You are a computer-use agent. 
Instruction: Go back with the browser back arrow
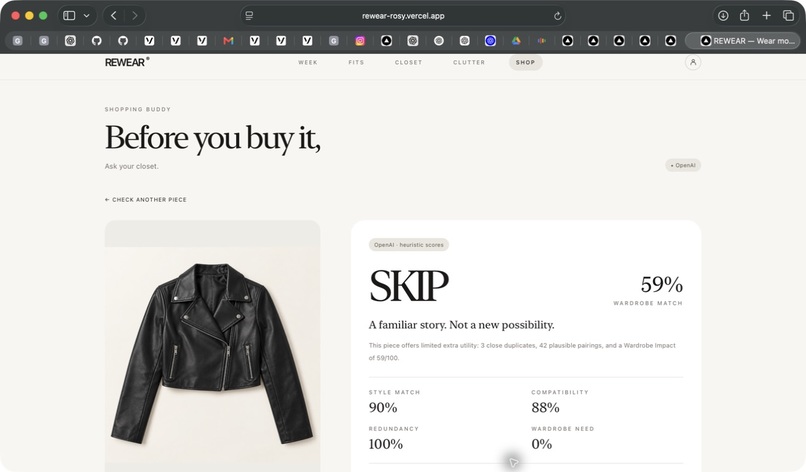[x=114, y=15]
